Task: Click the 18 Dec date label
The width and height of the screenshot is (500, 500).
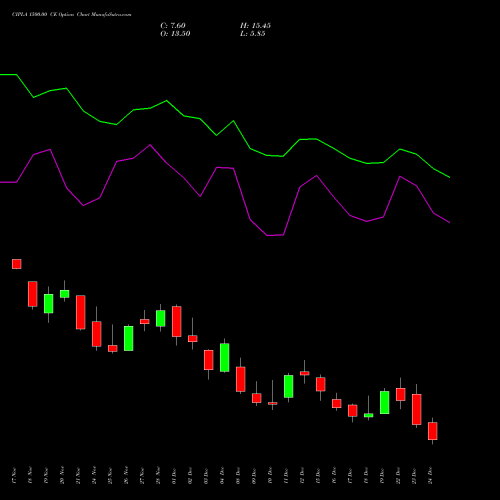Action: click(x=366, y=476)
